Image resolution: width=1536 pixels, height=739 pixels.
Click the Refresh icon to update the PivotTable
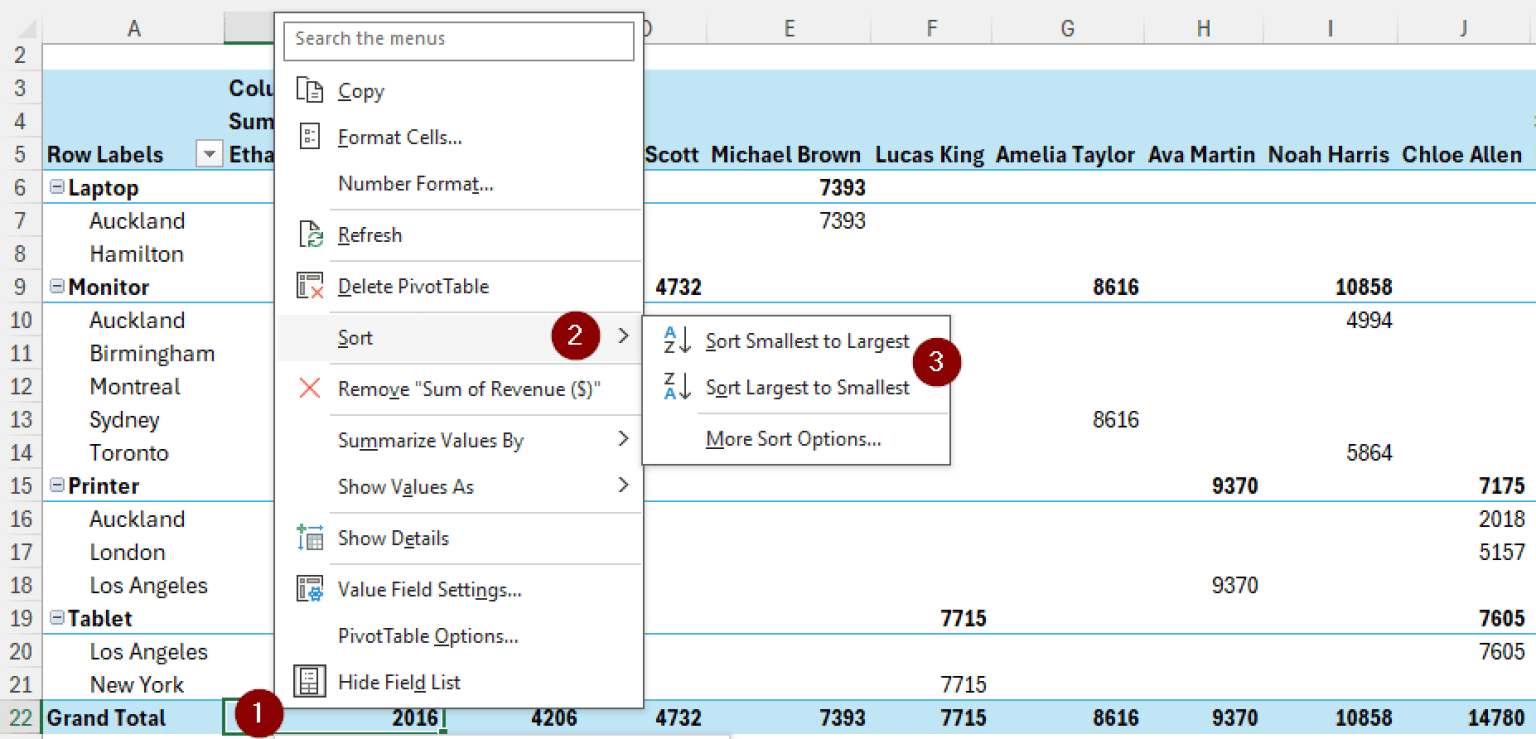point(311,234)
